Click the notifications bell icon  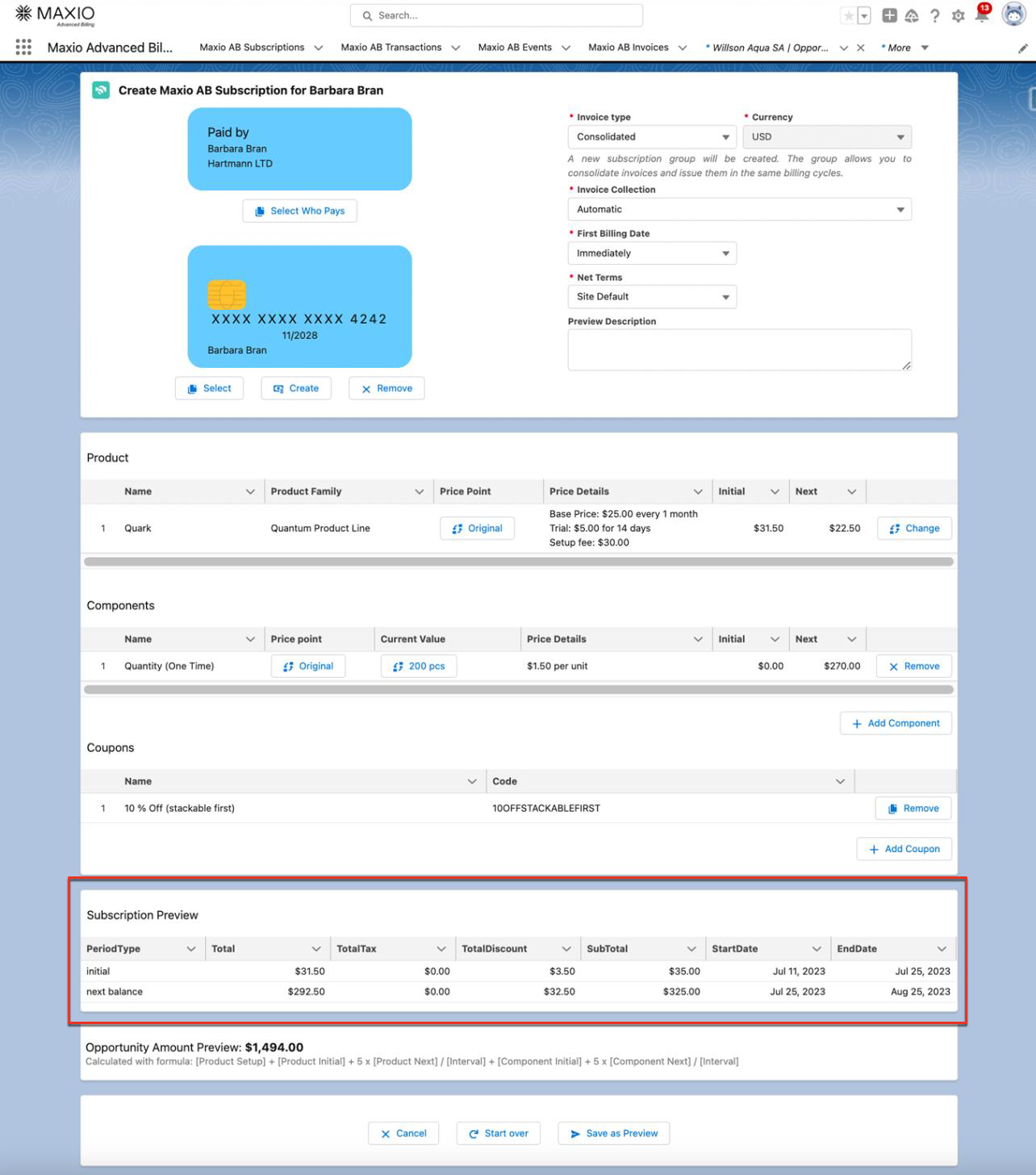pos(981,16)
